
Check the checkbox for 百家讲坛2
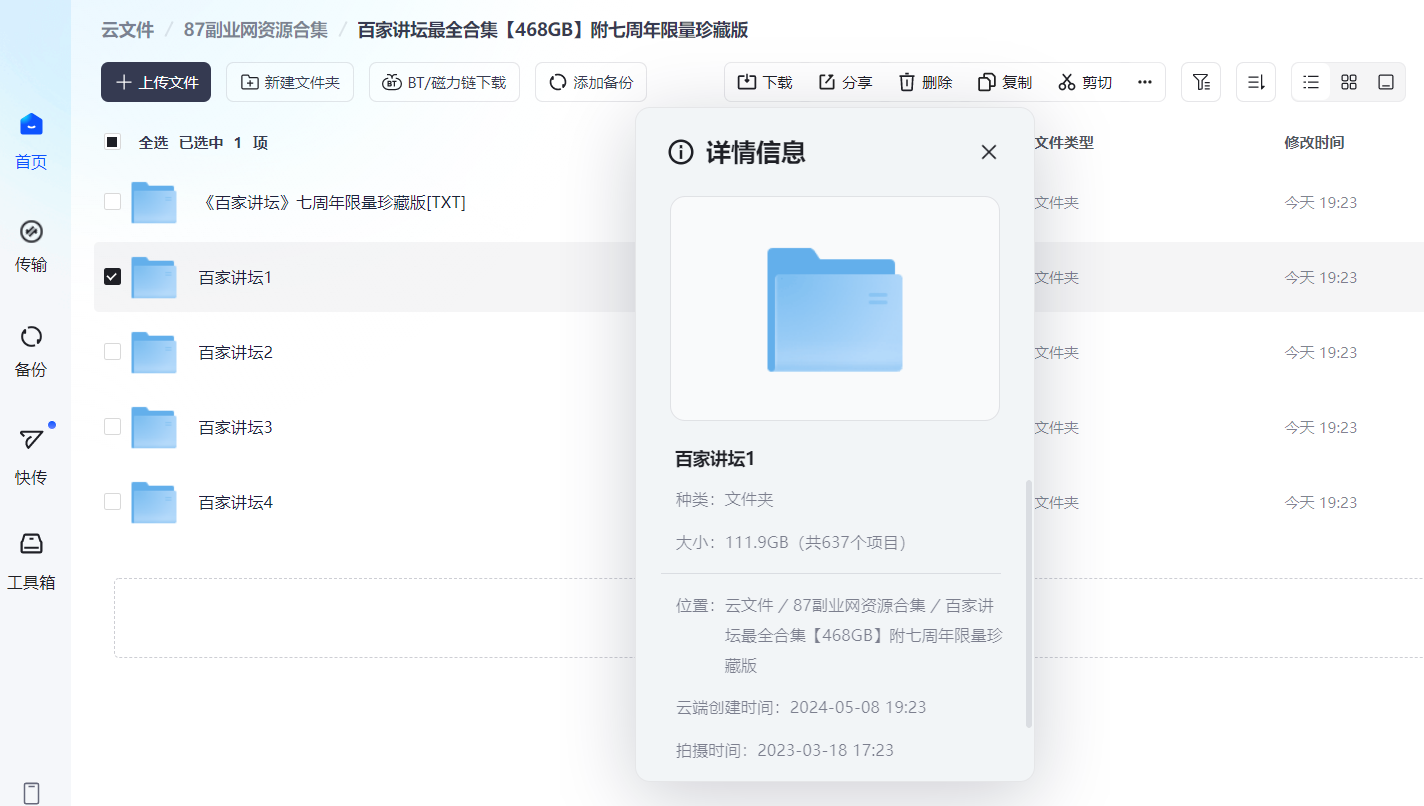click(x=112, y=352)
